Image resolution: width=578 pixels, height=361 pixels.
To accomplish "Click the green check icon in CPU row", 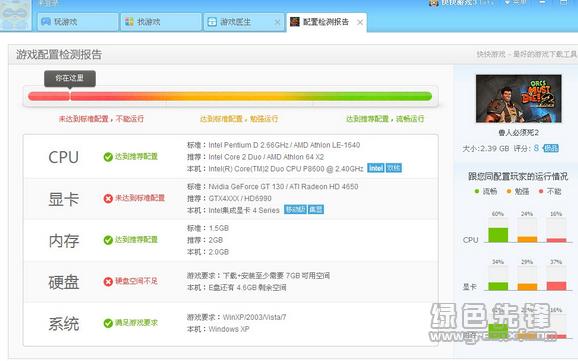I will 108,157.
